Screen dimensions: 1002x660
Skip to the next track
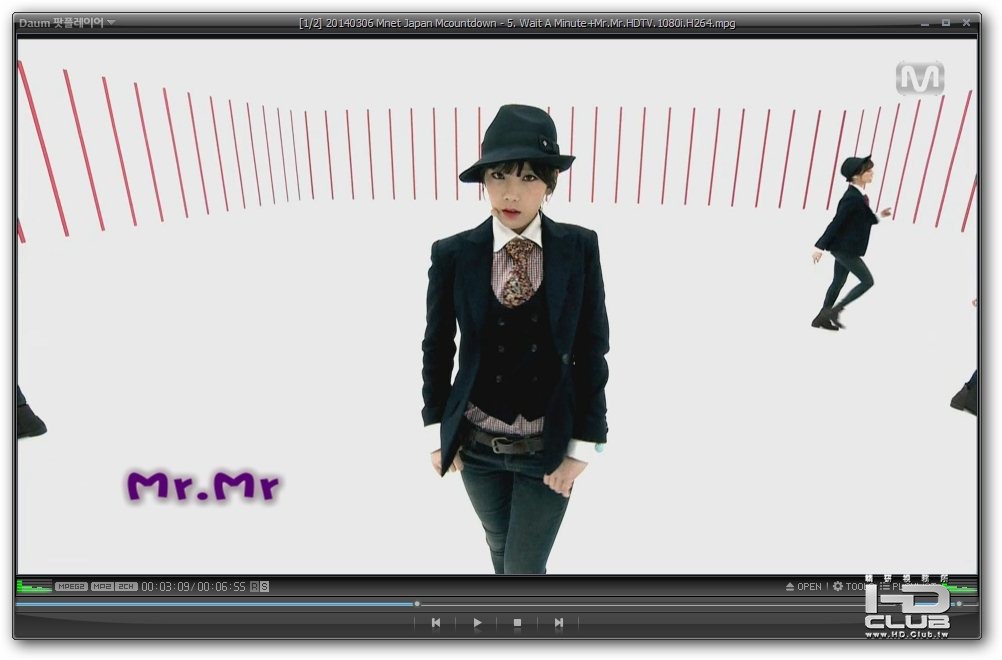point(559,622)
